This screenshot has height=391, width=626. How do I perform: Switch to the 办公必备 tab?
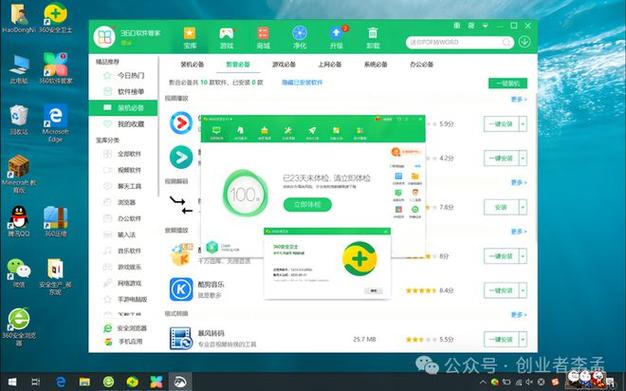tap(422, 64)
